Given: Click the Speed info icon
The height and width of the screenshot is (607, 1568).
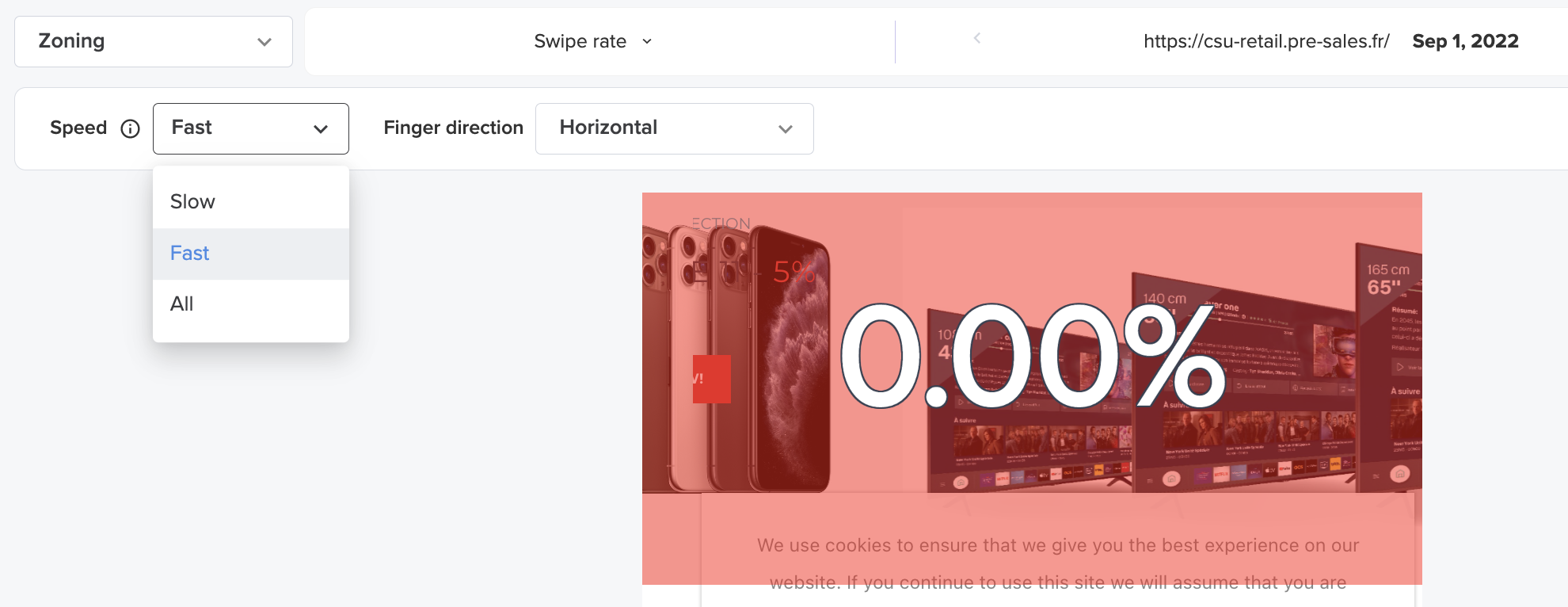Looking at the screenshot, I should pos(130,128).
